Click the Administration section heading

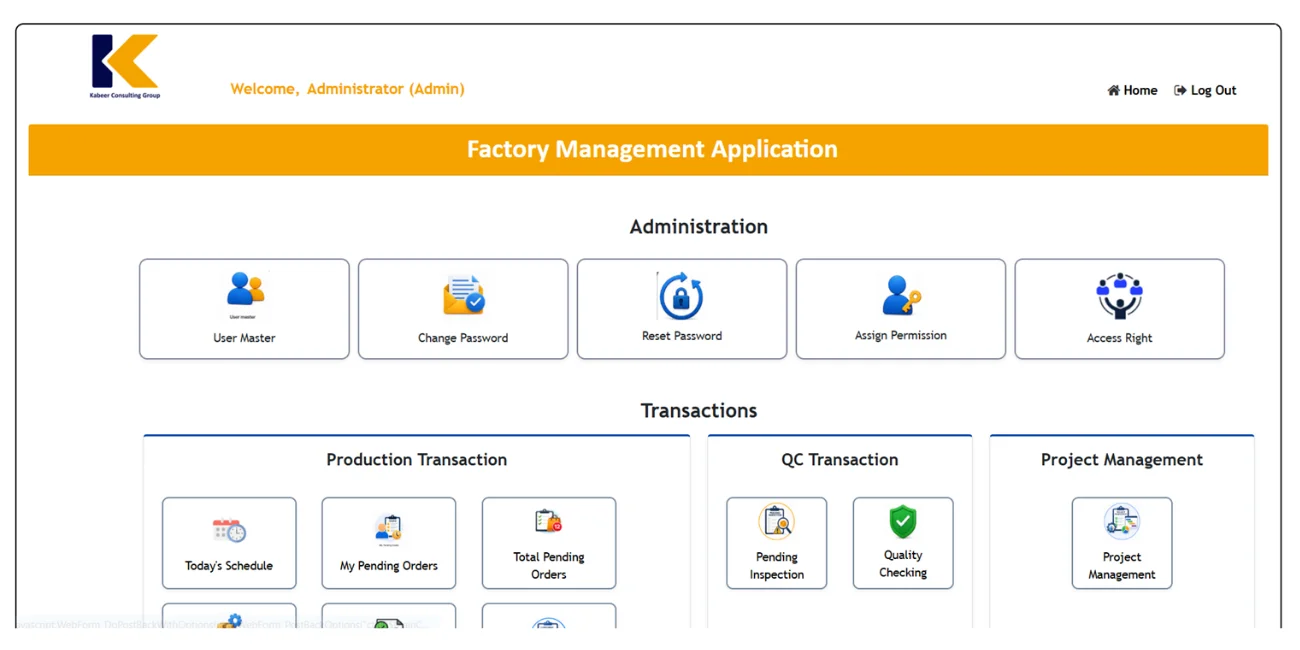699,227
